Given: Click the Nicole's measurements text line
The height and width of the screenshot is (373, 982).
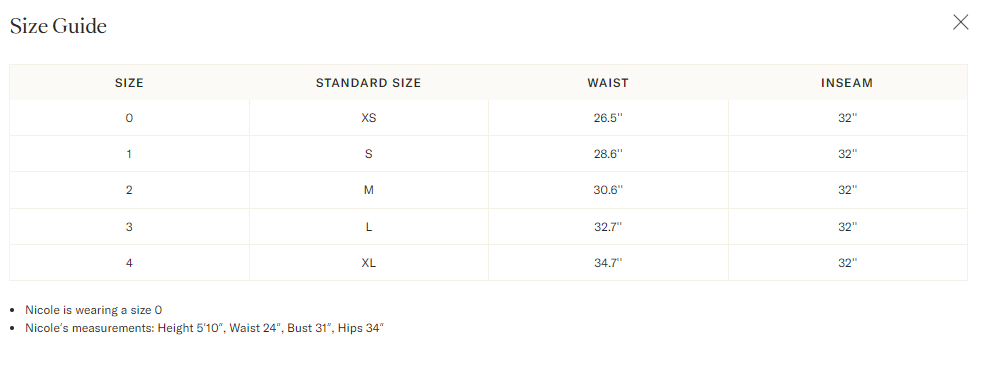Looking at the screenshot, I should [204, 328].
